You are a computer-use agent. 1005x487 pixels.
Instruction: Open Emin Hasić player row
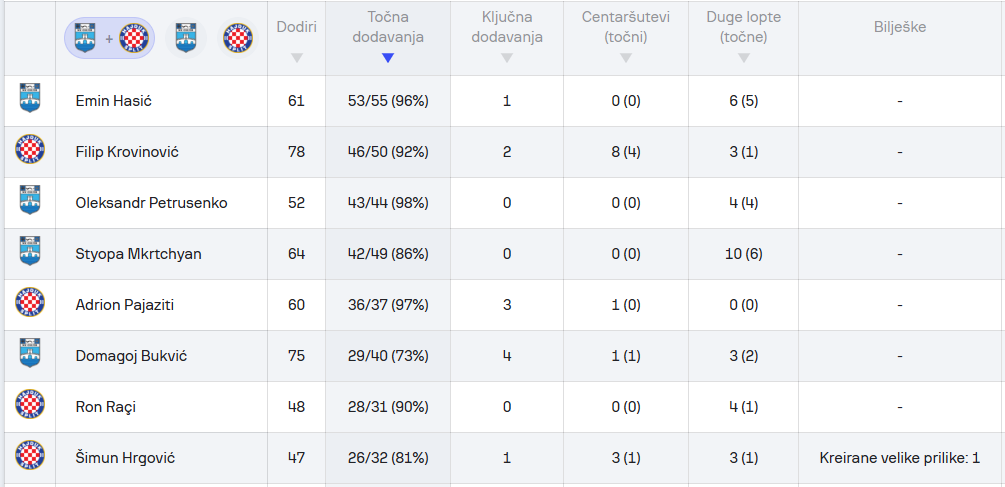point(504,101)
